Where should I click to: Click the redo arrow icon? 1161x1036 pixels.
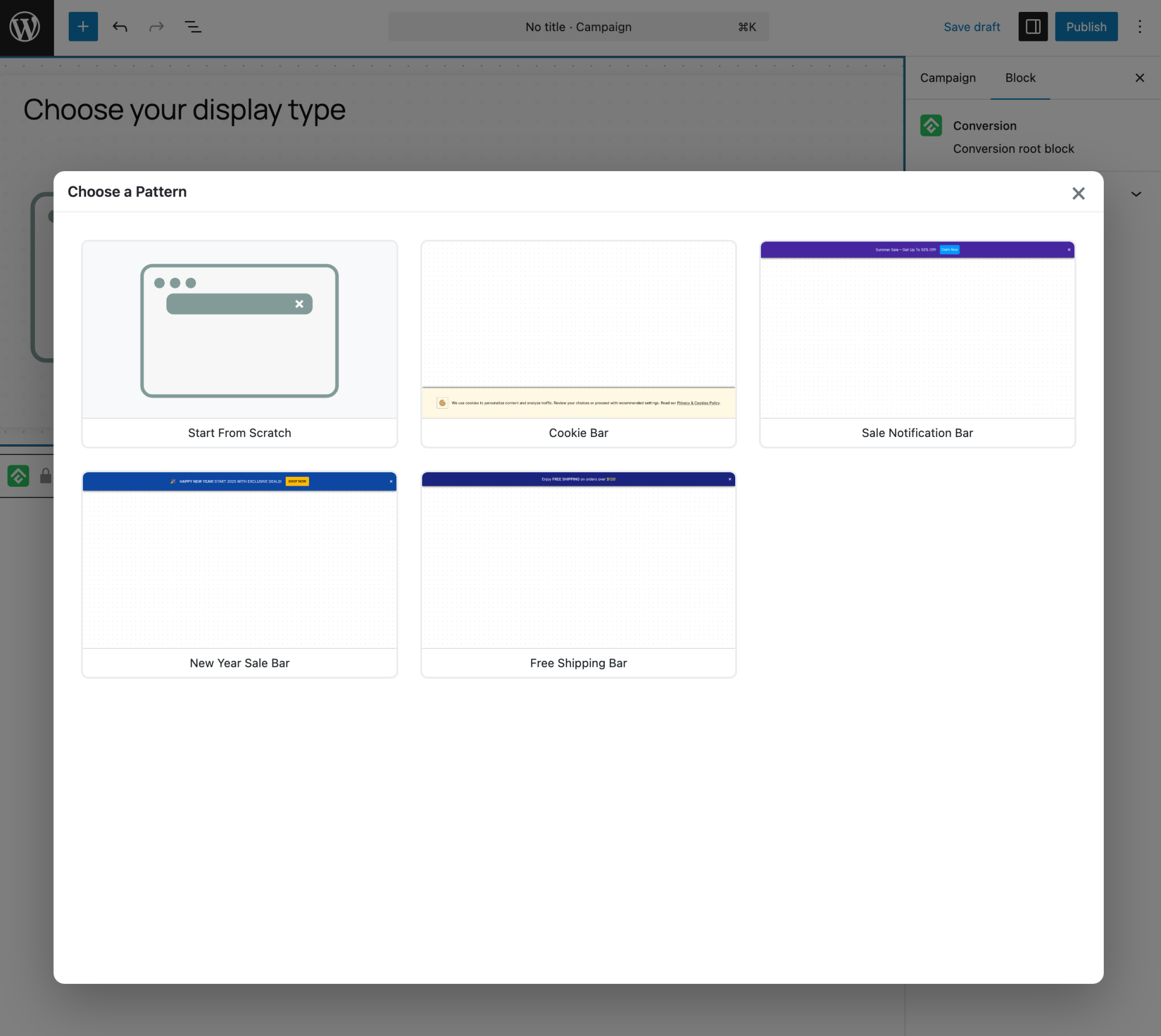pyautogui.click(x=156, y=27)
